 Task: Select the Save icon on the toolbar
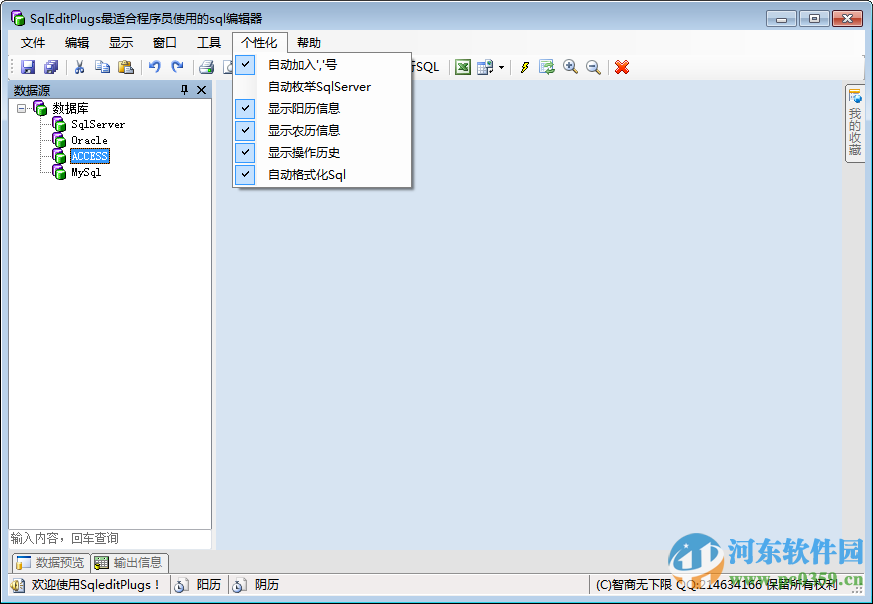[x=27, y=67]
